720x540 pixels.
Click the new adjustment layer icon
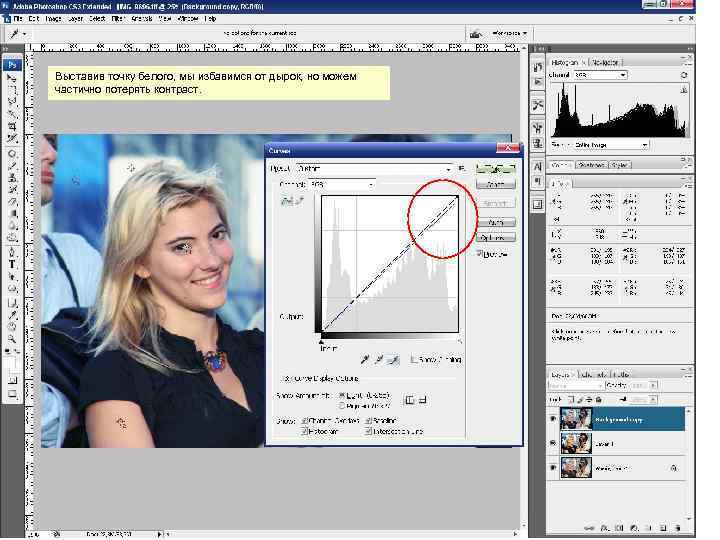[634, 528]
